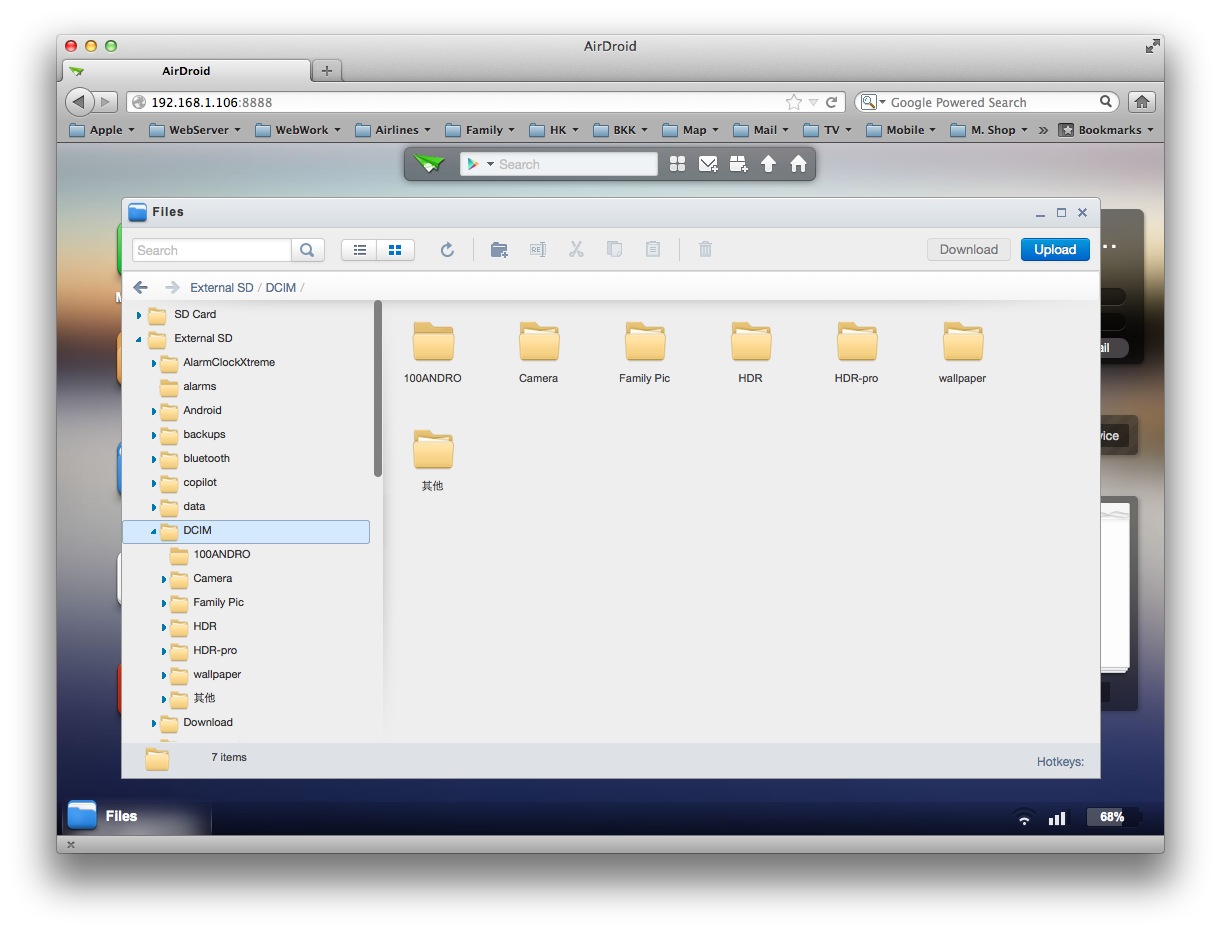1221x932 pixels.
Task: Expand the Camera folder in tree
Action: (164, 579)
